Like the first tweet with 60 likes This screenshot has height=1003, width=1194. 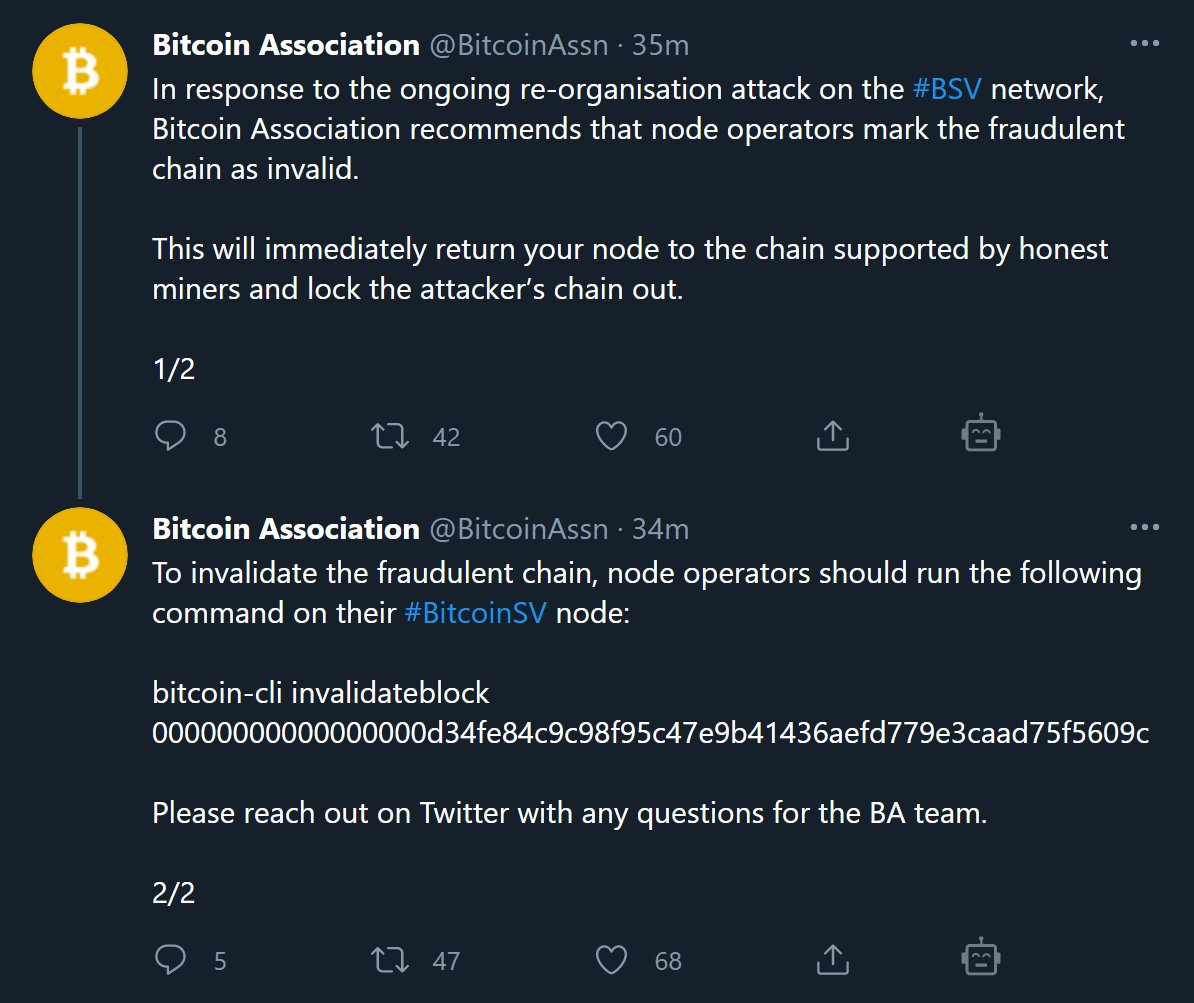pyautogui.click(x=611, y=436)
